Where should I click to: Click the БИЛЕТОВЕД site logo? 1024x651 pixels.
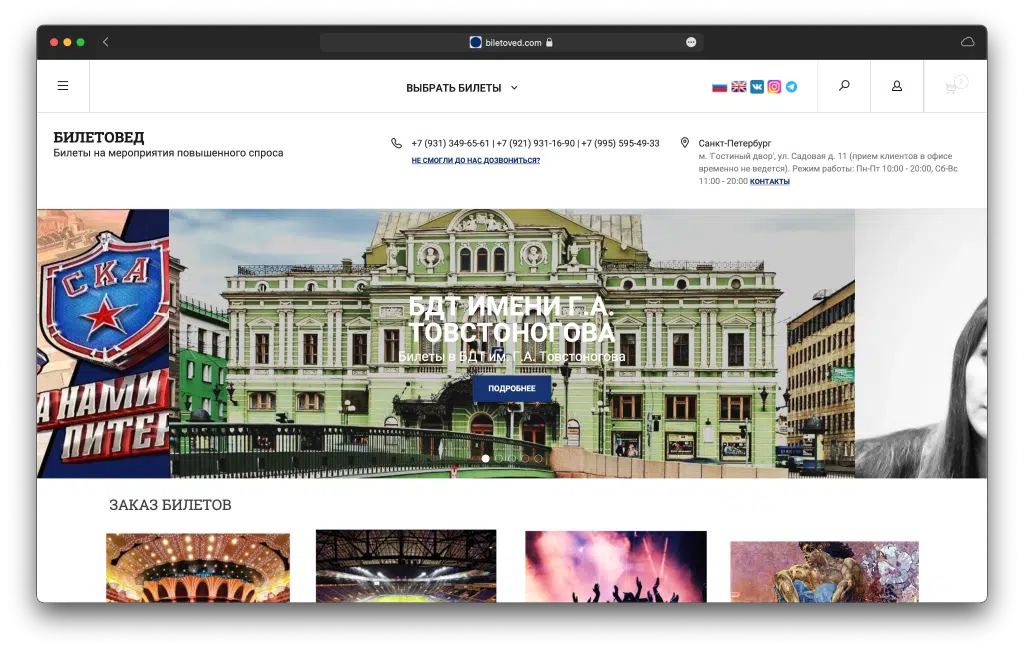(x=99, y=137)
